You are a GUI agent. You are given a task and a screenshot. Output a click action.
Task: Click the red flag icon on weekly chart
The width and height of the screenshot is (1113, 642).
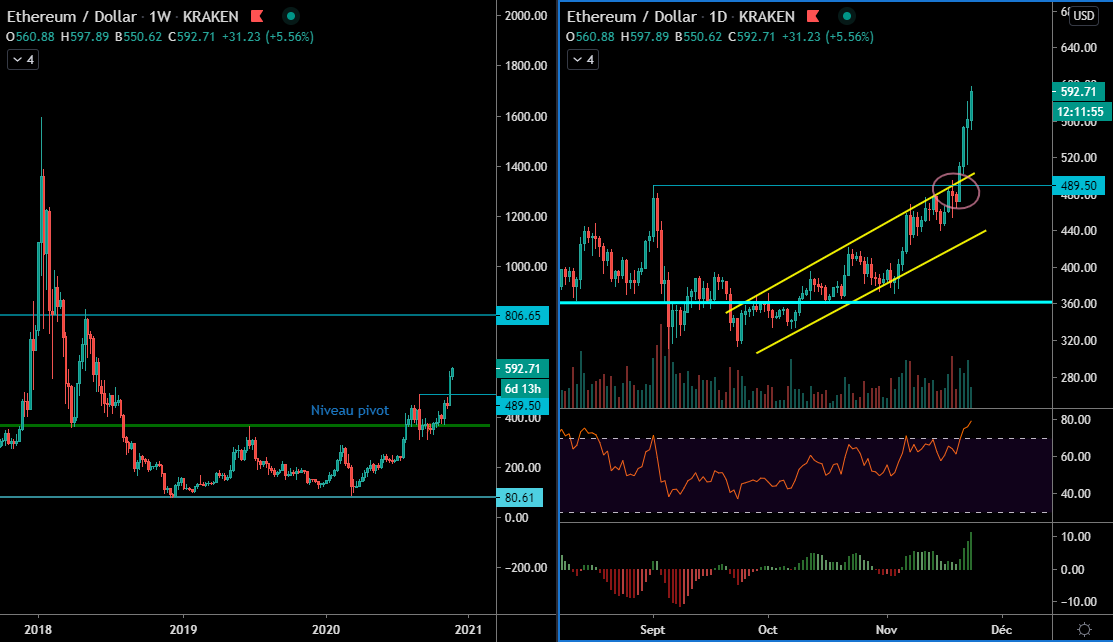pos(257,17)
